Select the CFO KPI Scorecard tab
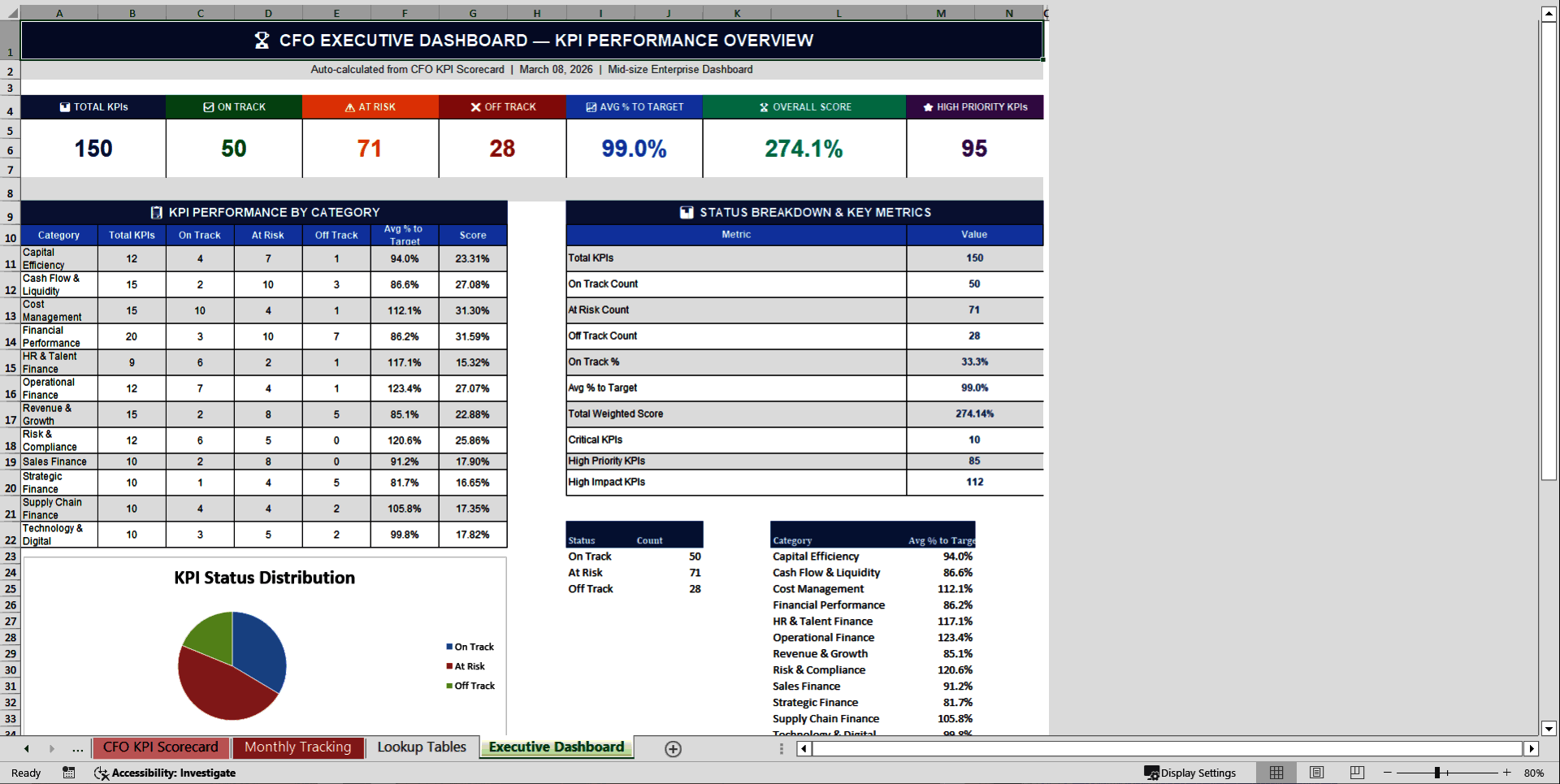Viewport: 1560px width, 784px height. coord(160,747)
